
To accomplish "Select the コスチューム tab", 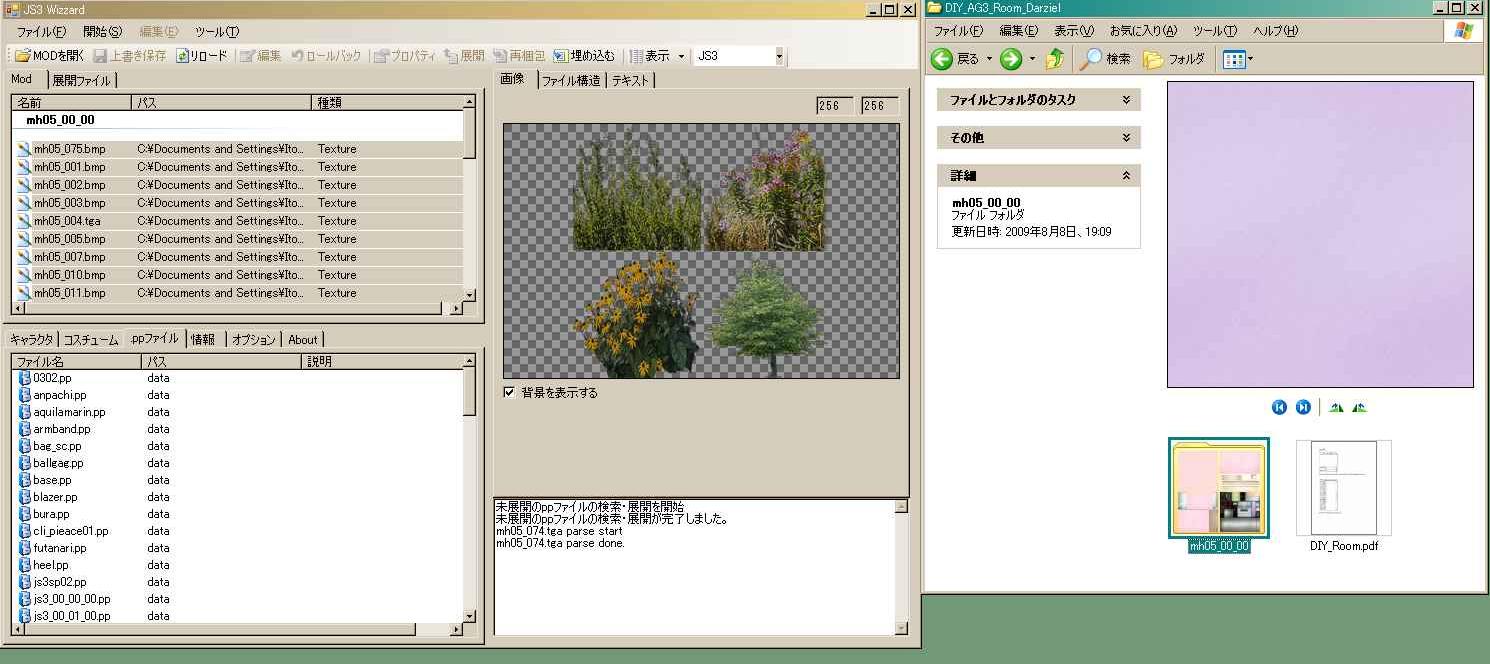I will pos(91,340).
